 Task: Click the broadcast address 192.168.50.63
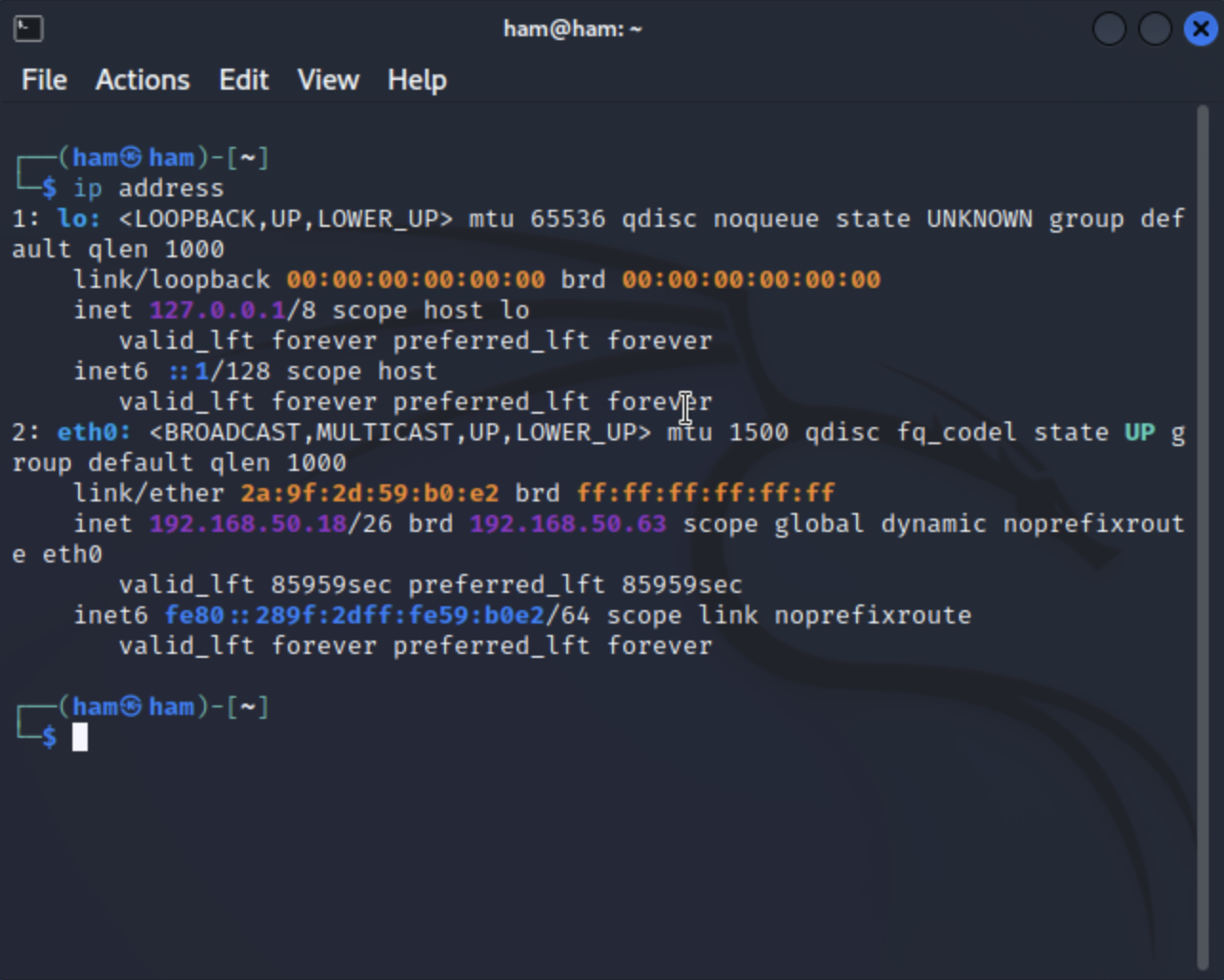tap(567, 523)
